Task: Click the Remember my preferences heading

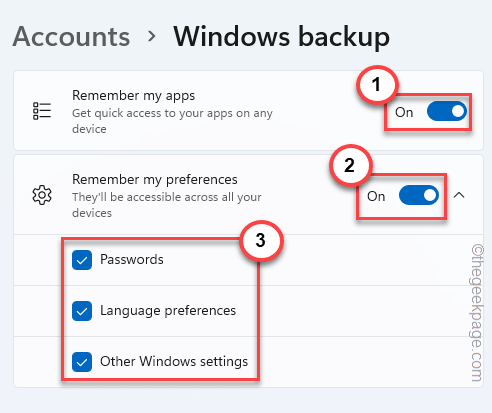Action: (x=155, y=180)
